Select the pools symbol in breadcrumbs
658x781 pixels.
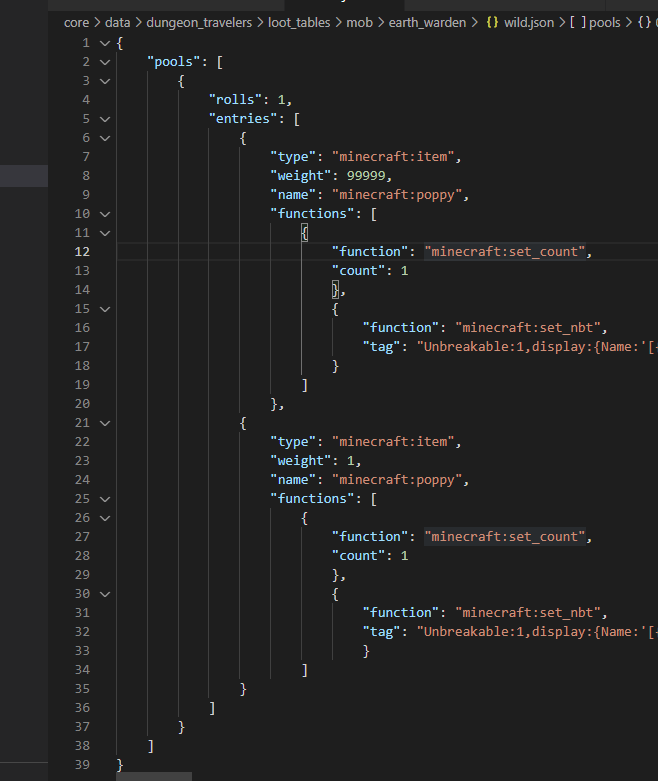pos(605,22)
